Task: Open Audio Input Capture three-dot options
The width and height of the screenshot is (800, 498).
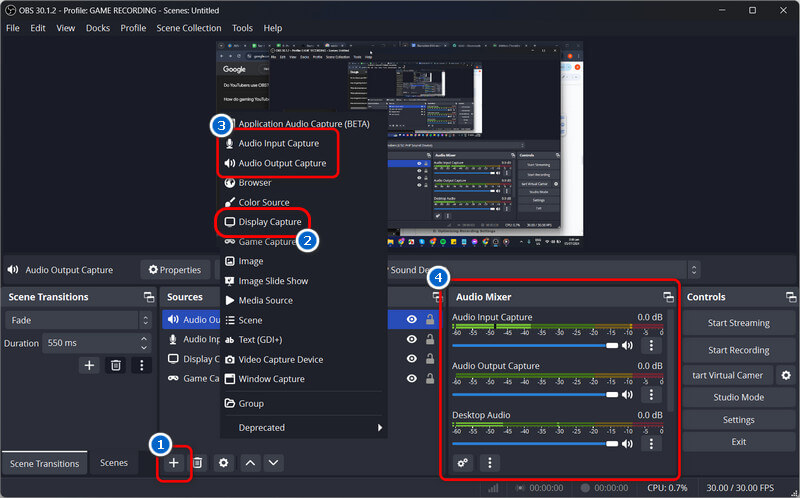Action: click(651, 345)
